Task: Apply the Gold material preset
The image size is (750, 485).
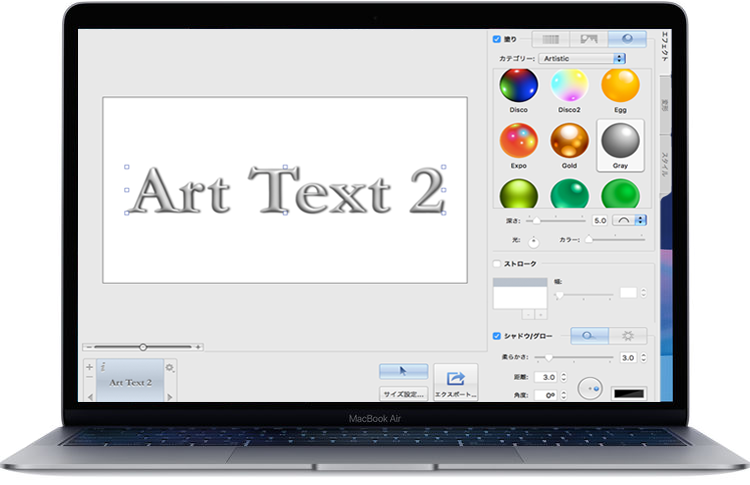Action: click(x=569, y=141)
